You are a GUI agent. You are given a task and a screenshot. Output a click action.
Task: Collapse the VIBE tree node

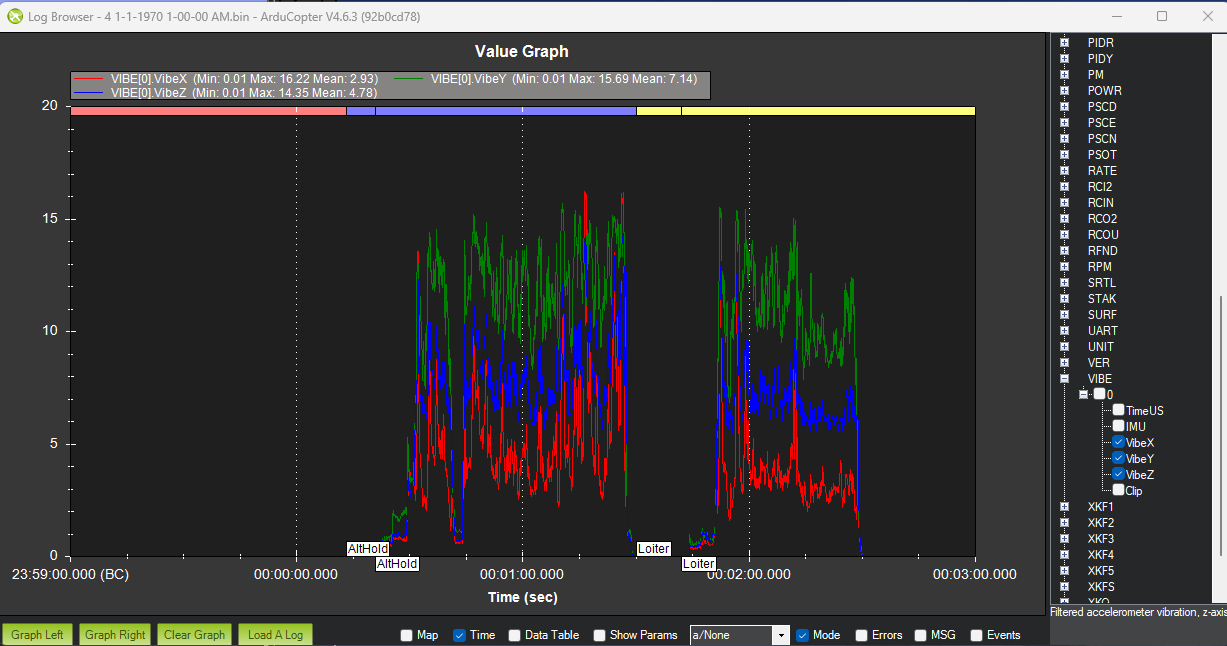point(1065,379)
